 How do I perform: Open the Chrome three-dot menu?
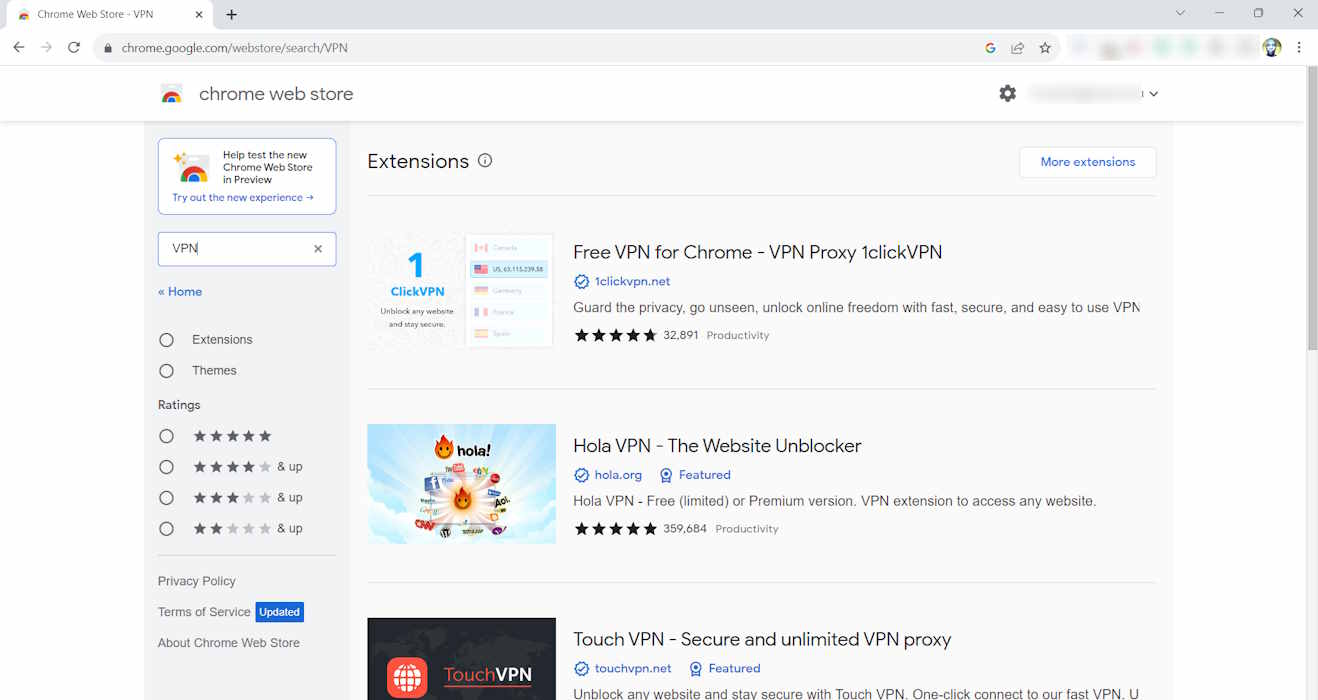pos(1299,48)
